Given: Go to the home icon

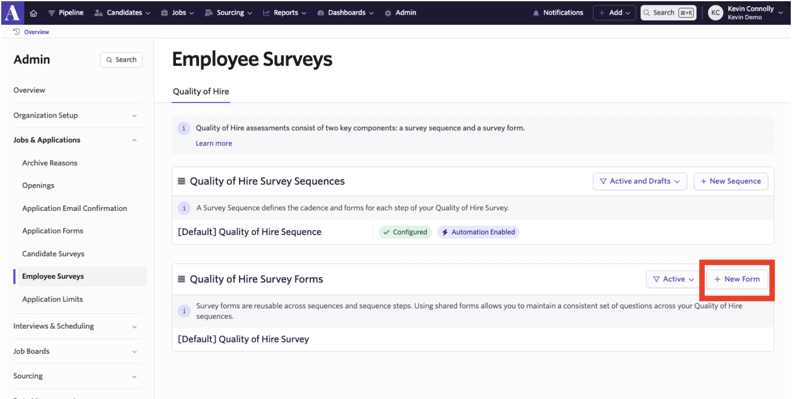Looking at the screenshot, I should 33,13.
